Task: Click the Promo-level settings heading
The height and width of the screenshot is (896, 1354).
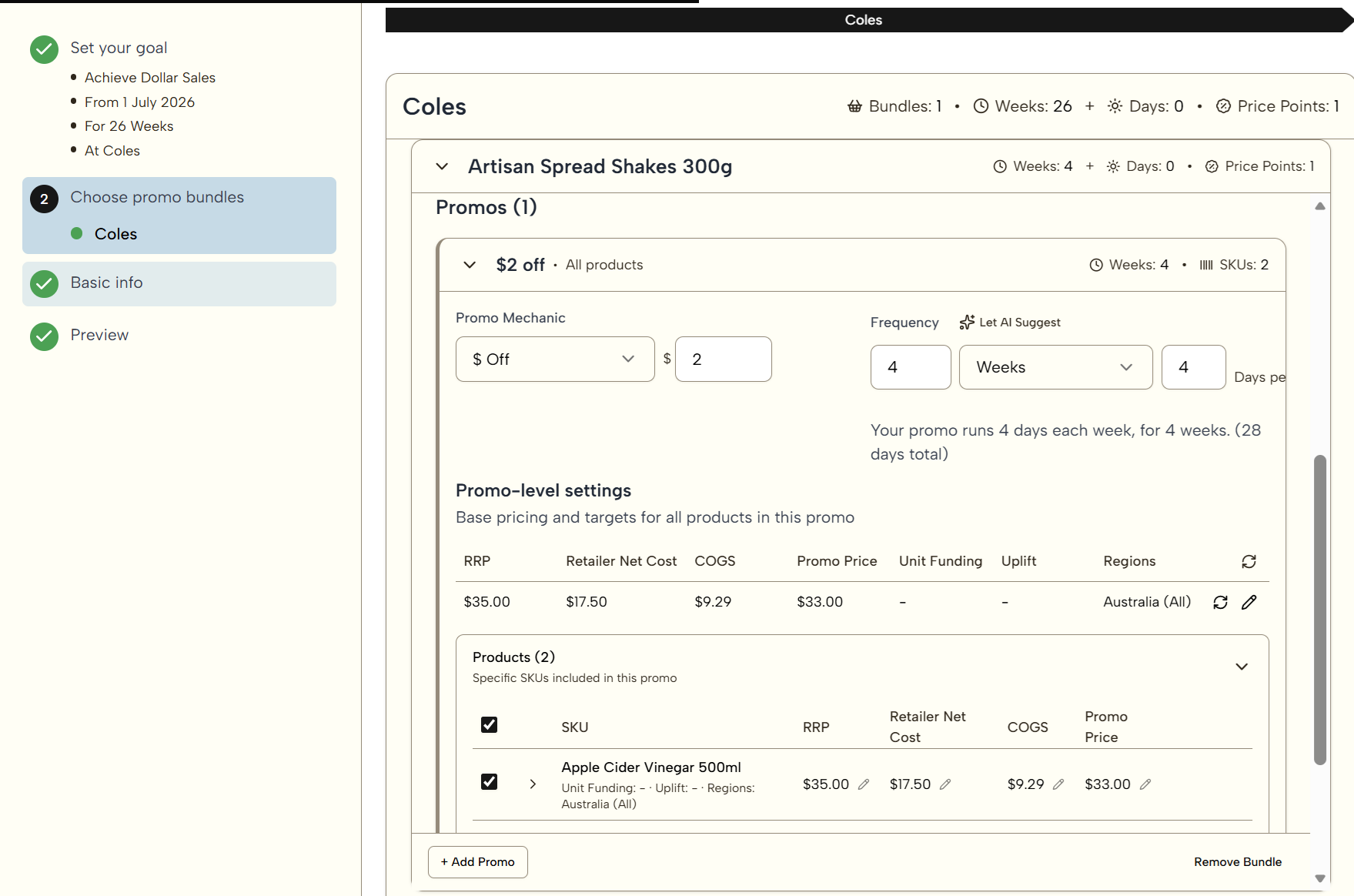Action: [x=543, y=491]
